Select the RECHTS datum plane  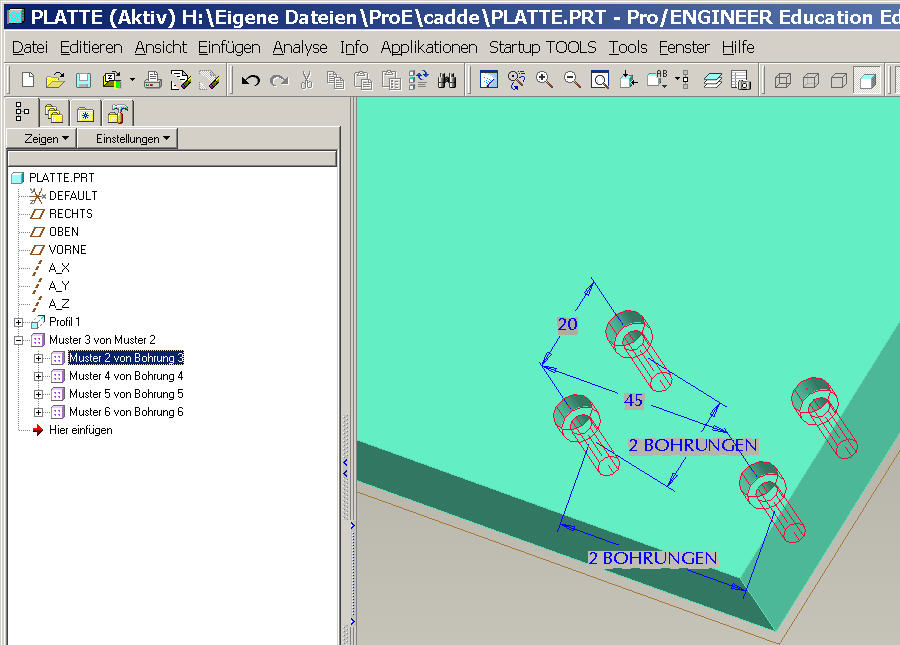coord(71,213)
